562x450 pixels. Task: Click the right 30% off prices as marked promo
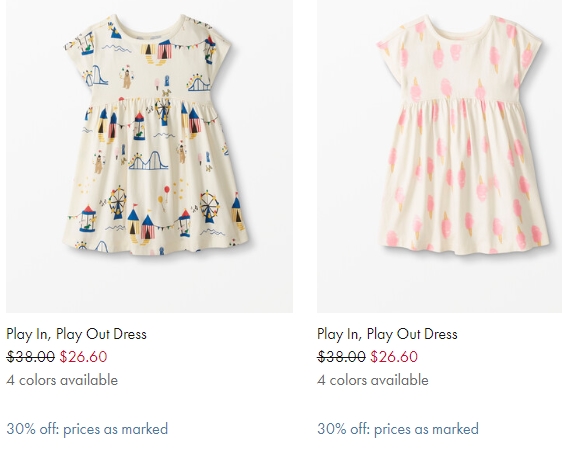pos(398,429)
